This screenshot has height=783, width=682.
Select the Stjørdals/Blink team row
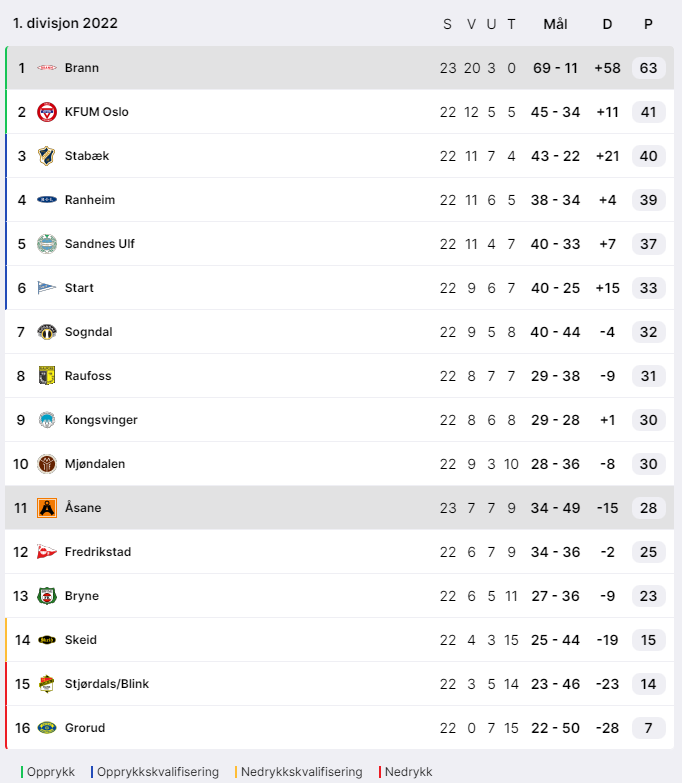[300, 684]
